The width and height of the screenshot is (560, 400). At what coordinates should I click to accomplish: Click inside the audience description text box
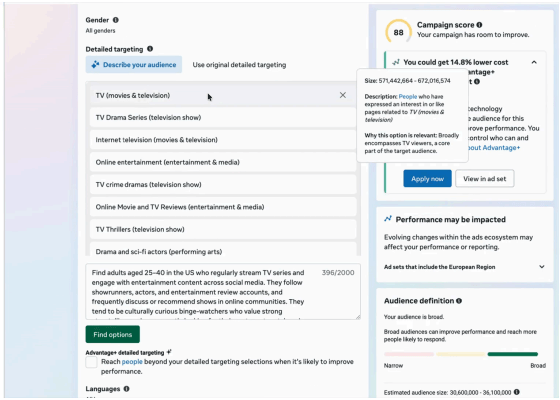pos(223,292)
